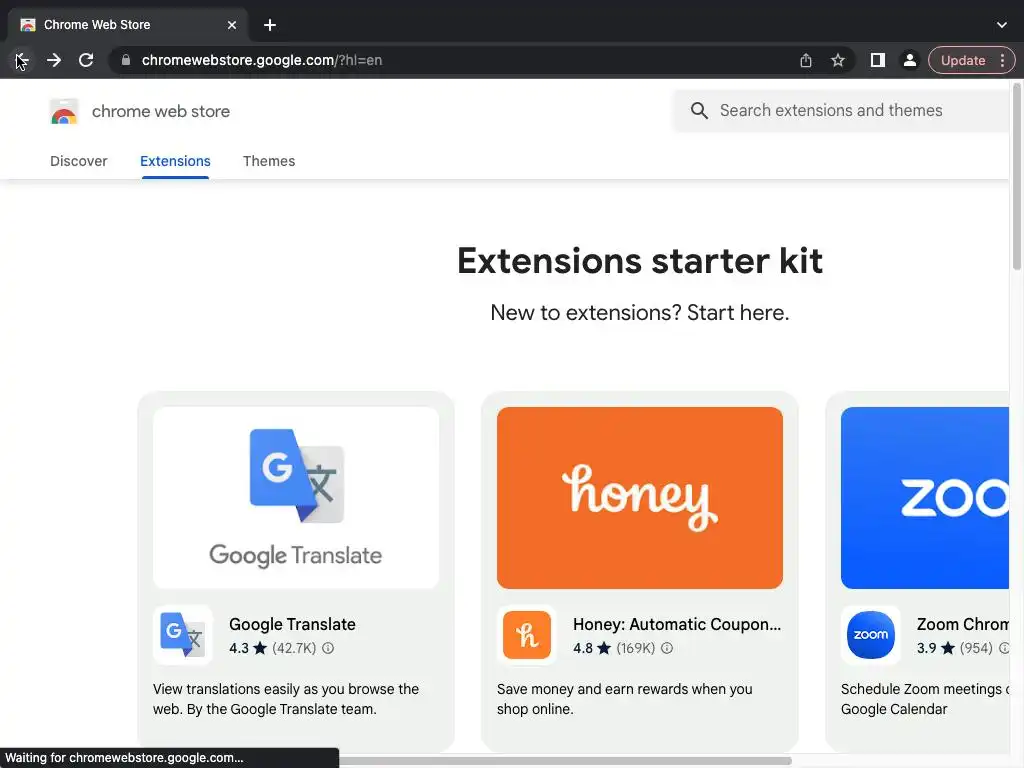
Task: View site info via the lock icon
Action: coord(126,60)
